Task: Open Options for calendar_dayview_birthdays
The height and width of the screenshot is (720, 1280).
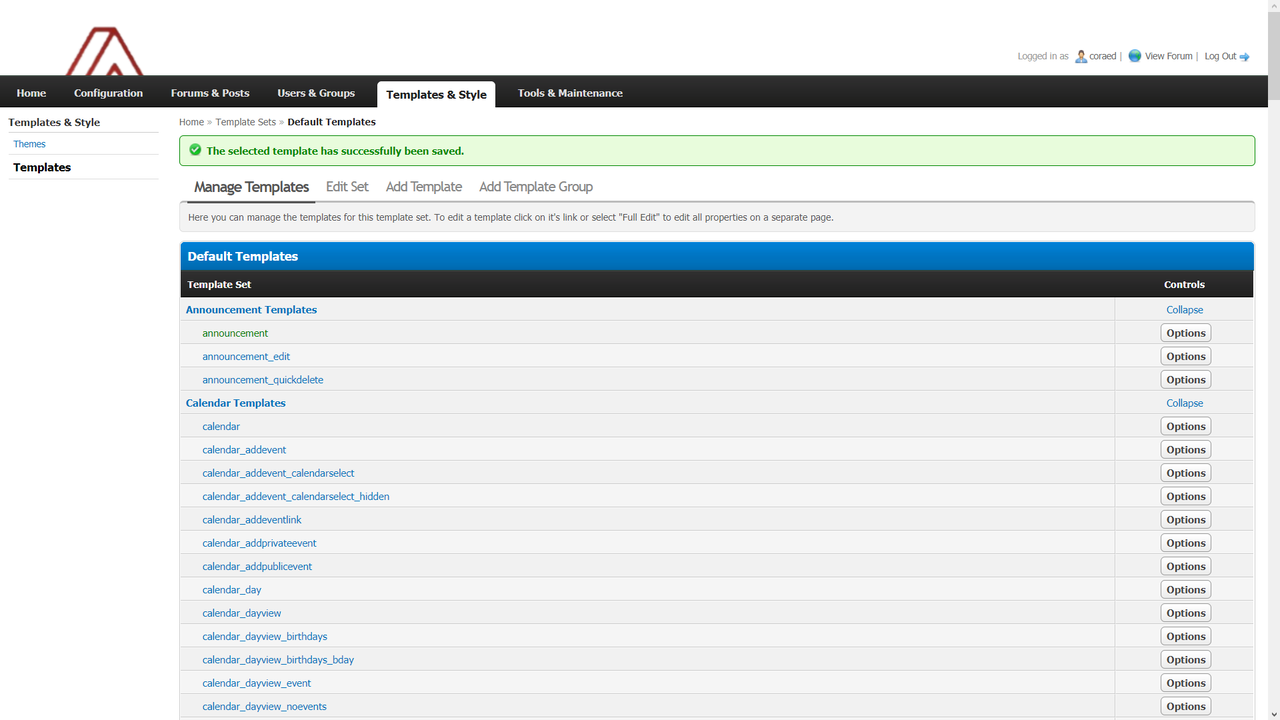Action: click(1186, 636)
